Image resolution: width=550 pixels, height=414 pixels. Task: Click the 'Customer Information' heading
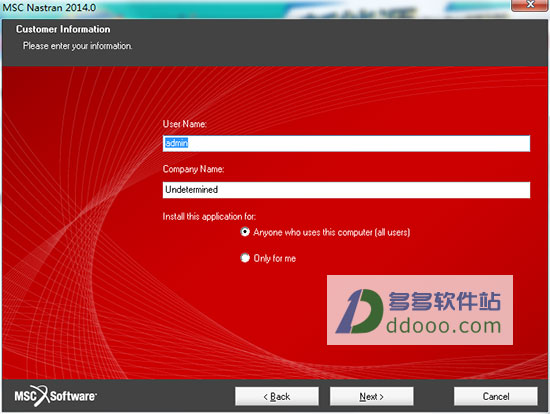63,29
